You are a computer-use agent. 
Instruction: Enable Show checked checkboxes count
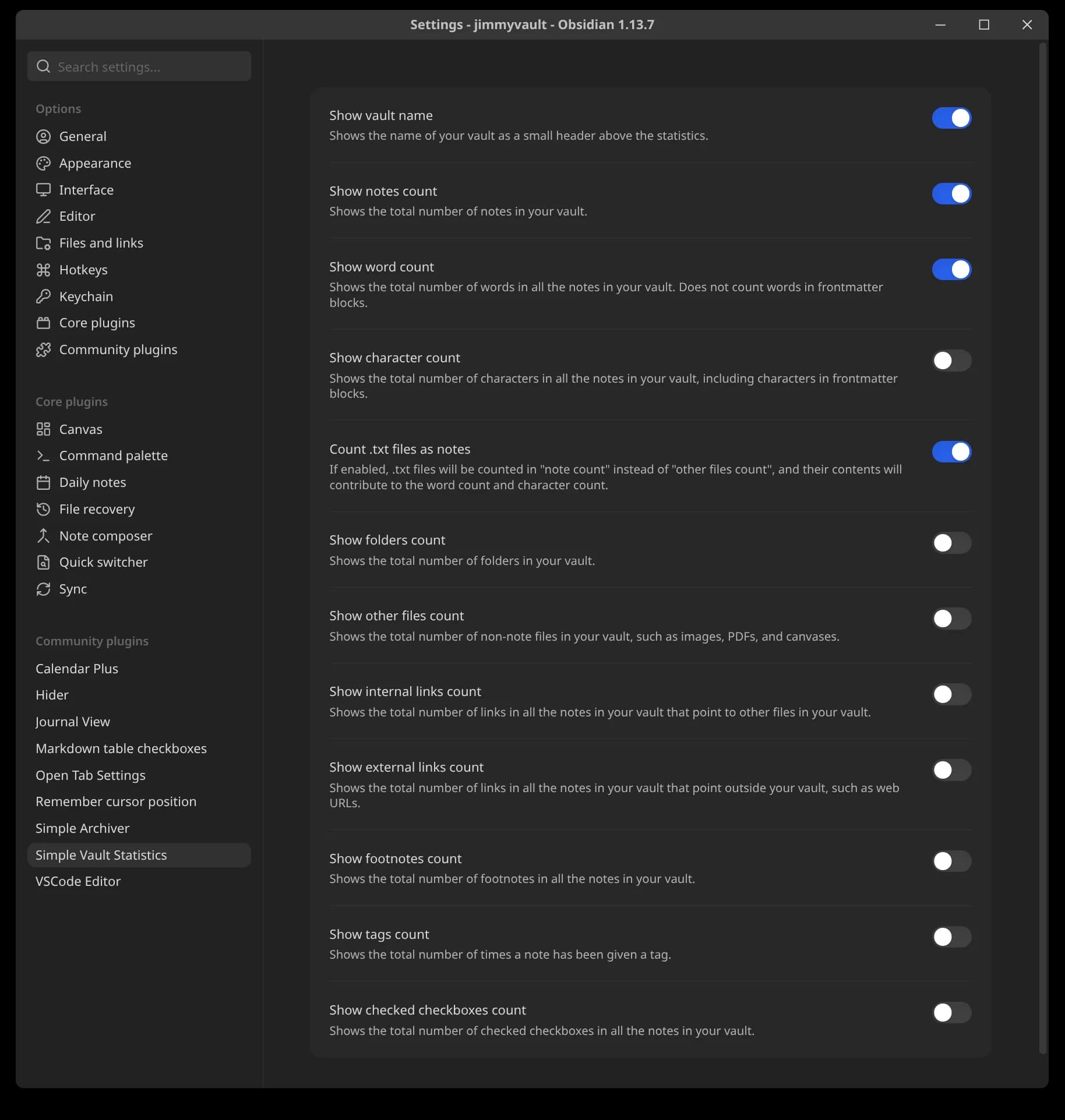(x=951, y=1012)
